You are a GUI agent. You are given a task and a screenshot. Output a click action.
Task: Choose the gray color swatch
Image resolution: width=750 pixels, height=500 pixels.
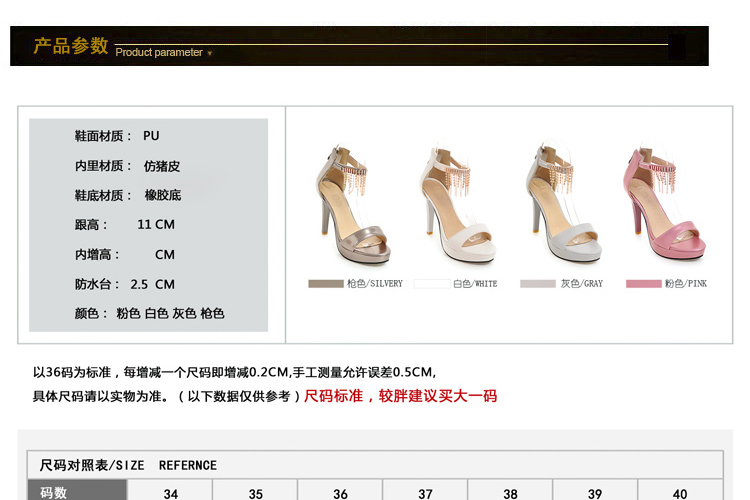[537, 284]
